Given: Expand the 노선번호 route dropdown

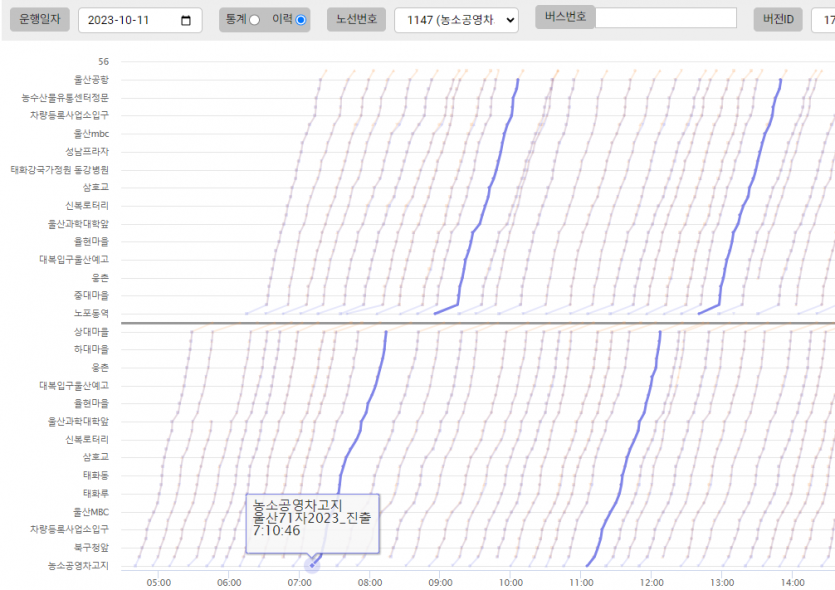Looking at the screenshot, I should click(x=456, y=20).
